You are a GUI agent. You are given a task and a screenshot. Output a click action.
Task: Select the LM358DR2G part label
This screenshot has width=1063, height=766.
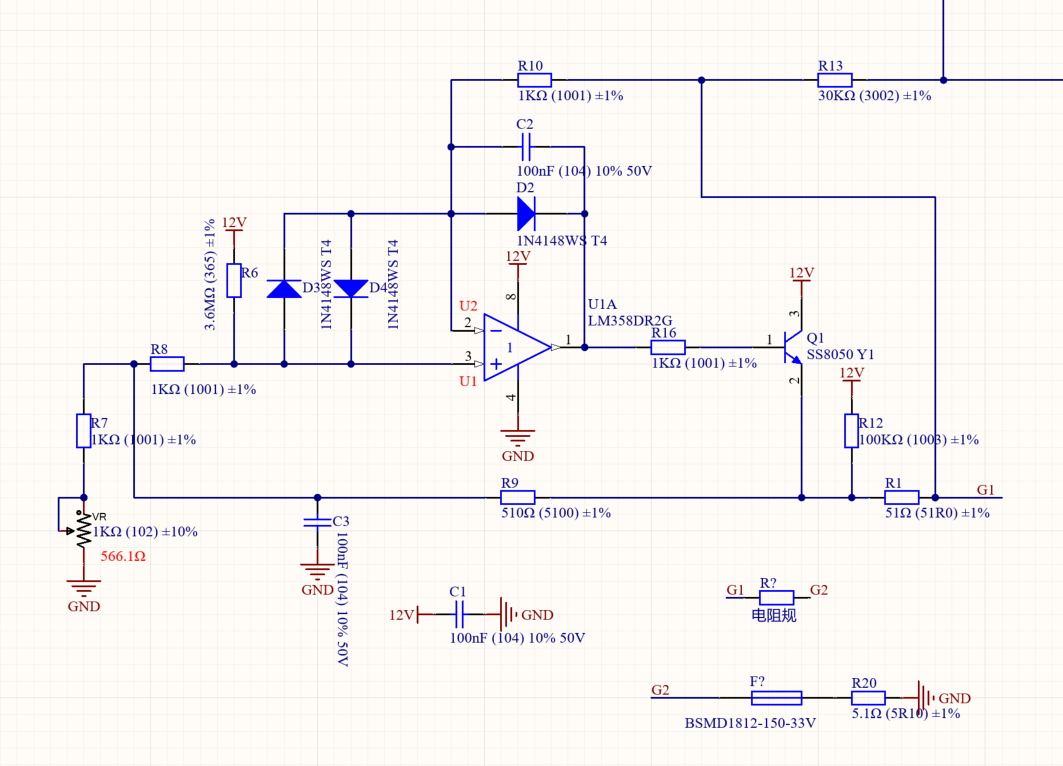click(x=628, y=320)
